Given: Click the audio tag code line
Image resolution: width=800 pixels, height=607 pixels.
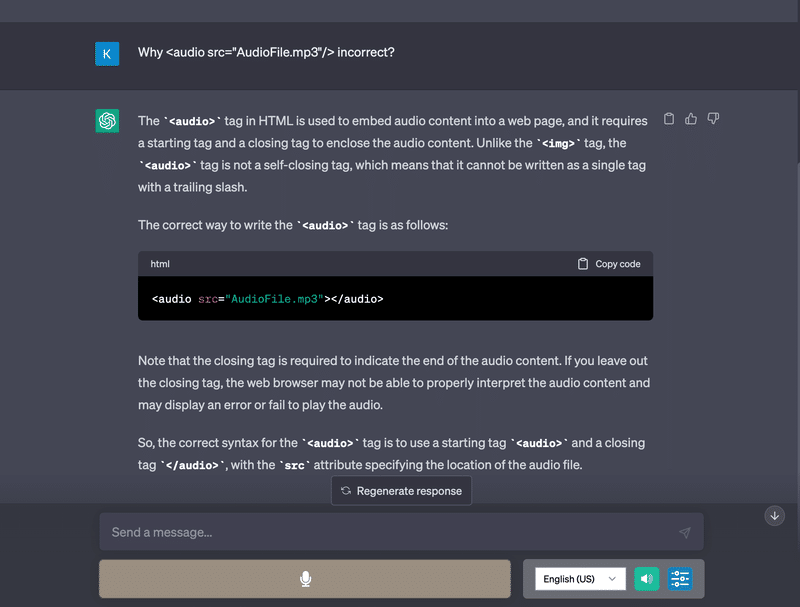Looking at the screenshot, I should coord(267,299).
